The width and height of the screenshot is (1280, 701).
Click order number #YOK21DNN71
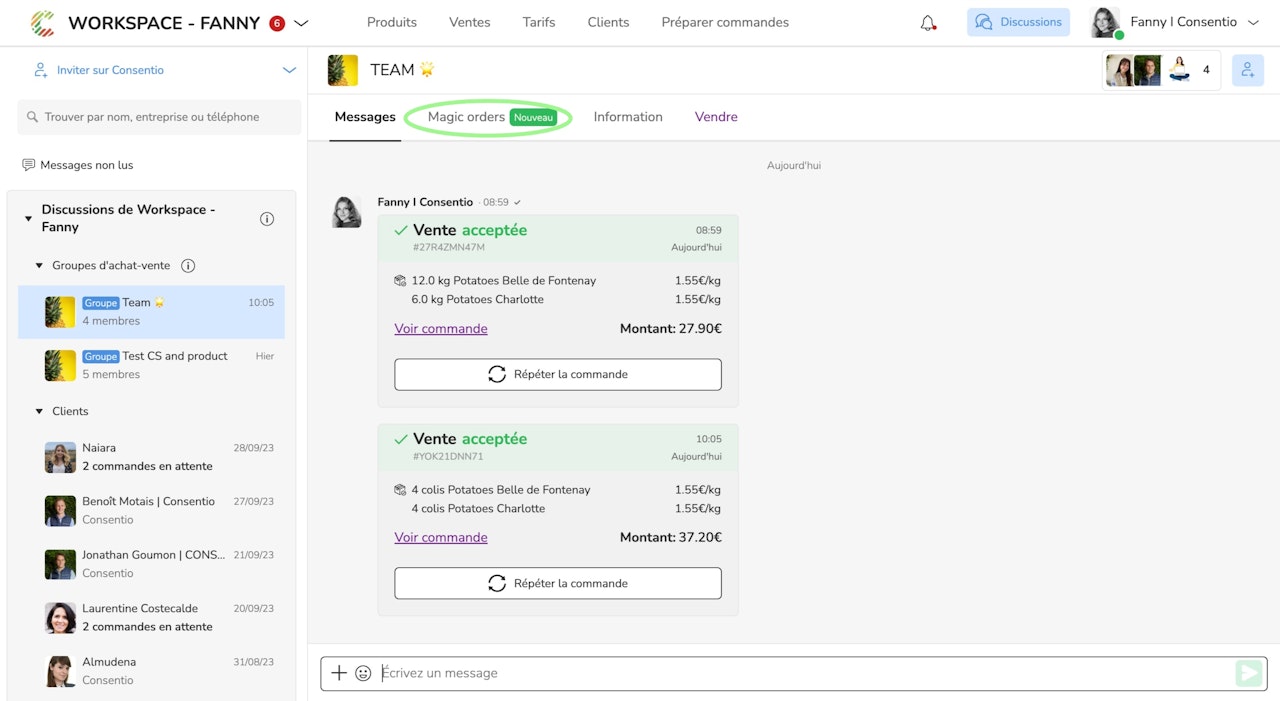pos(448,456)
